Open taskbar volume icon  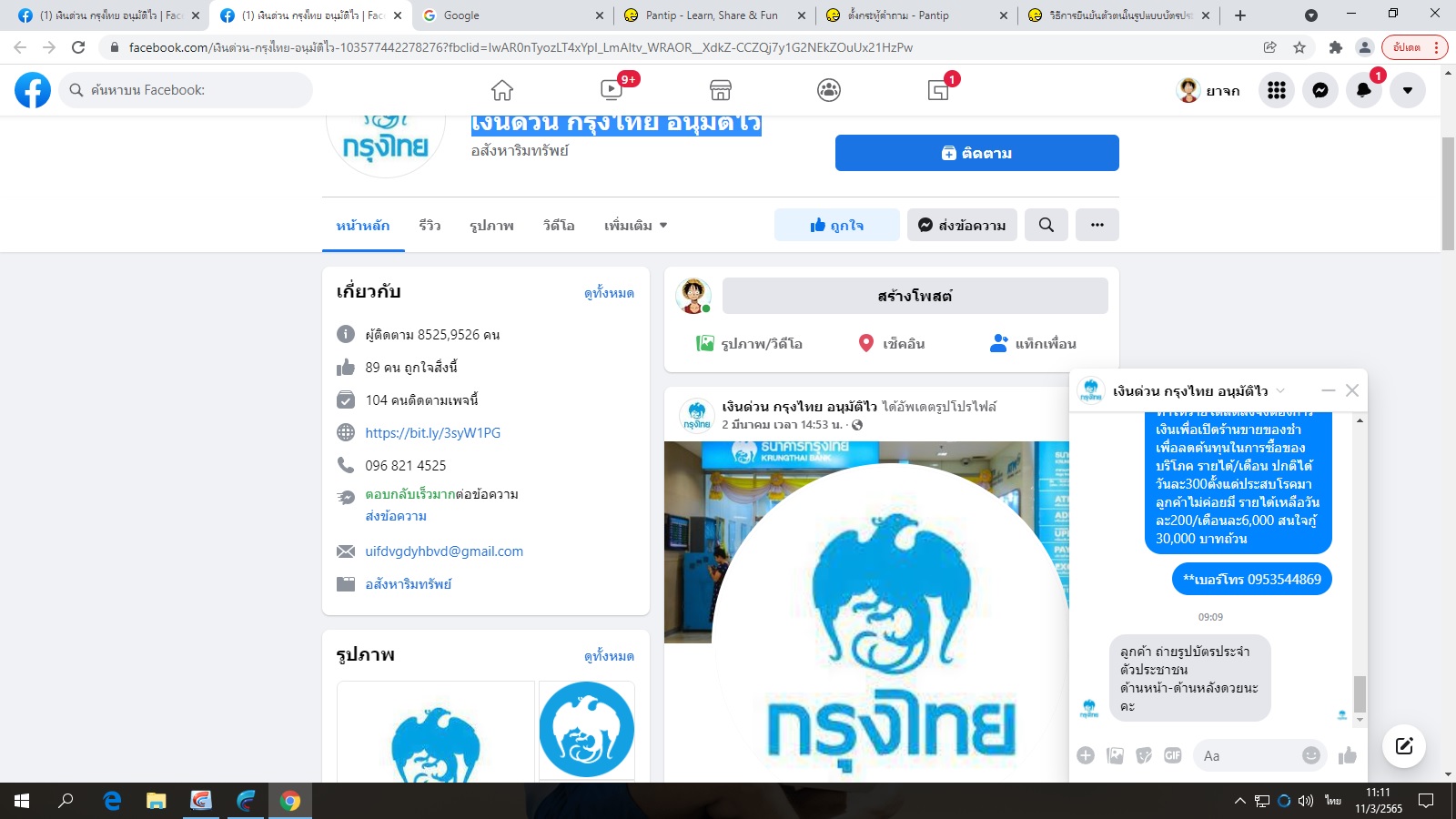(1306, 801)
